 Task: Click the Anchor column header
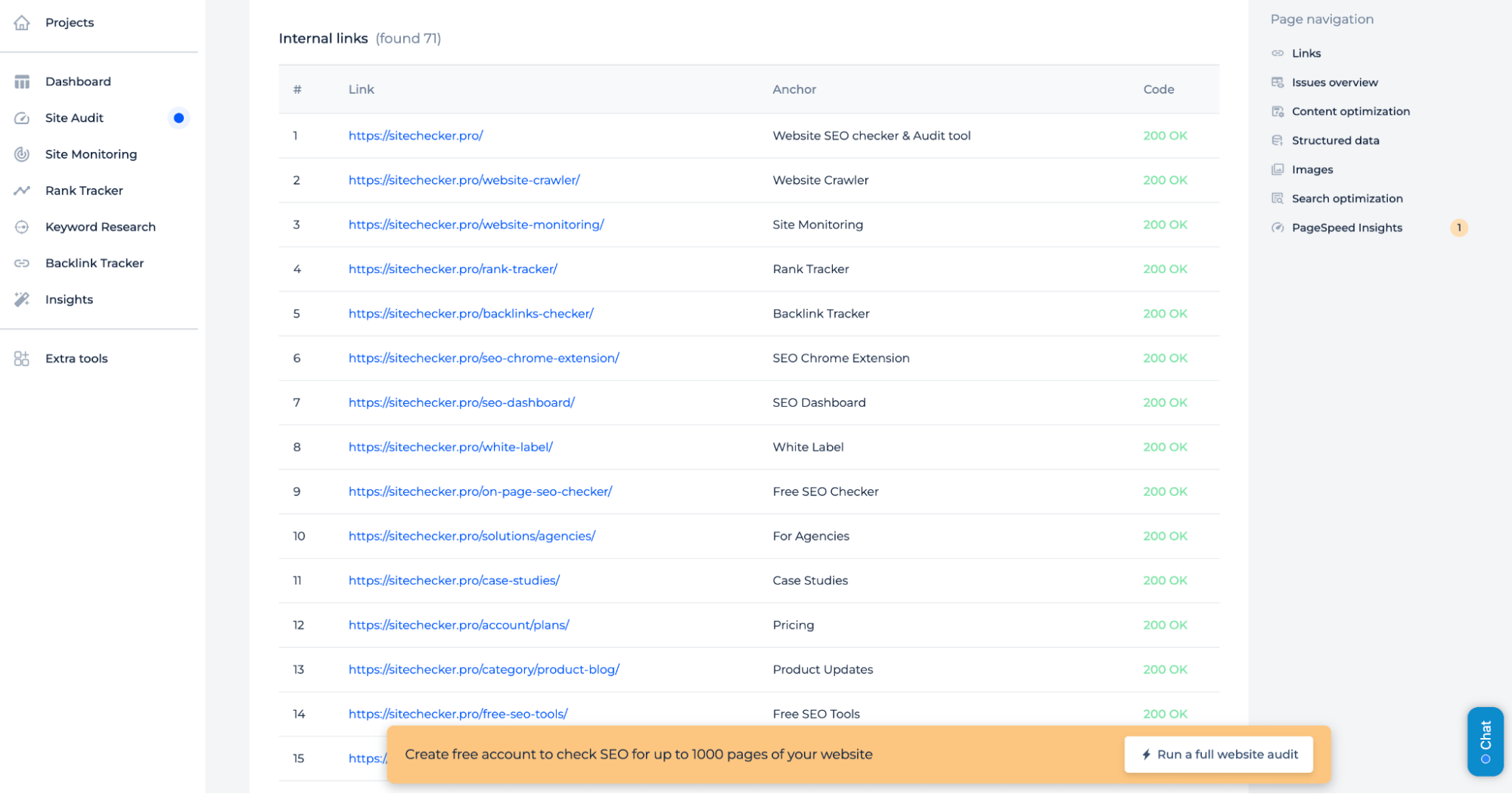click(x=794, y=89)
